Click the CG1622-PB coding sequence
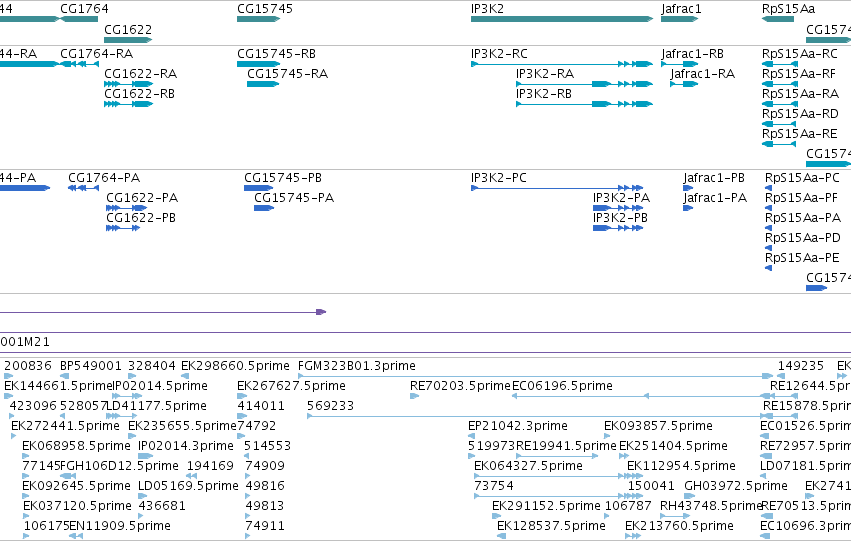This screenshot has height=541, width=851. (123, 228)
